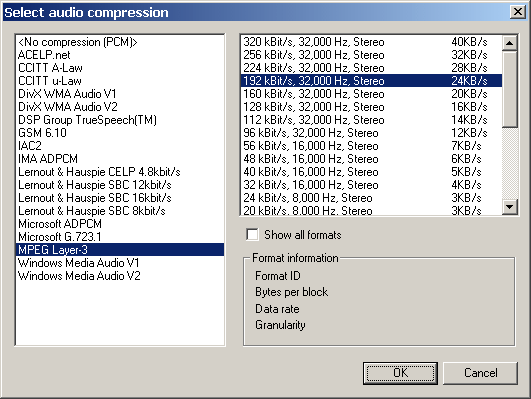Select DivX WMA Audio V2
The image size is (531, 399).
point(120,107)
